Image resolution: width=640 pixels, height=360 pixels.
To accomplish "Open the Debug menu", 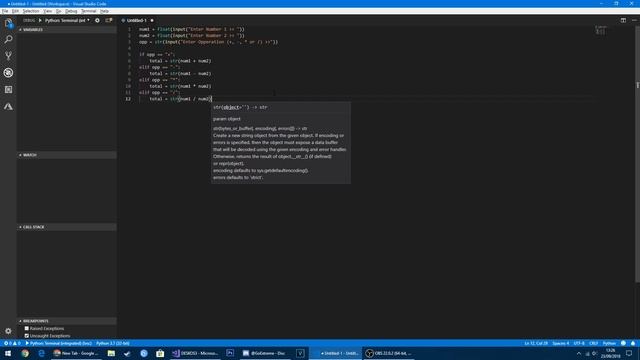I will [x=71, y=11].
